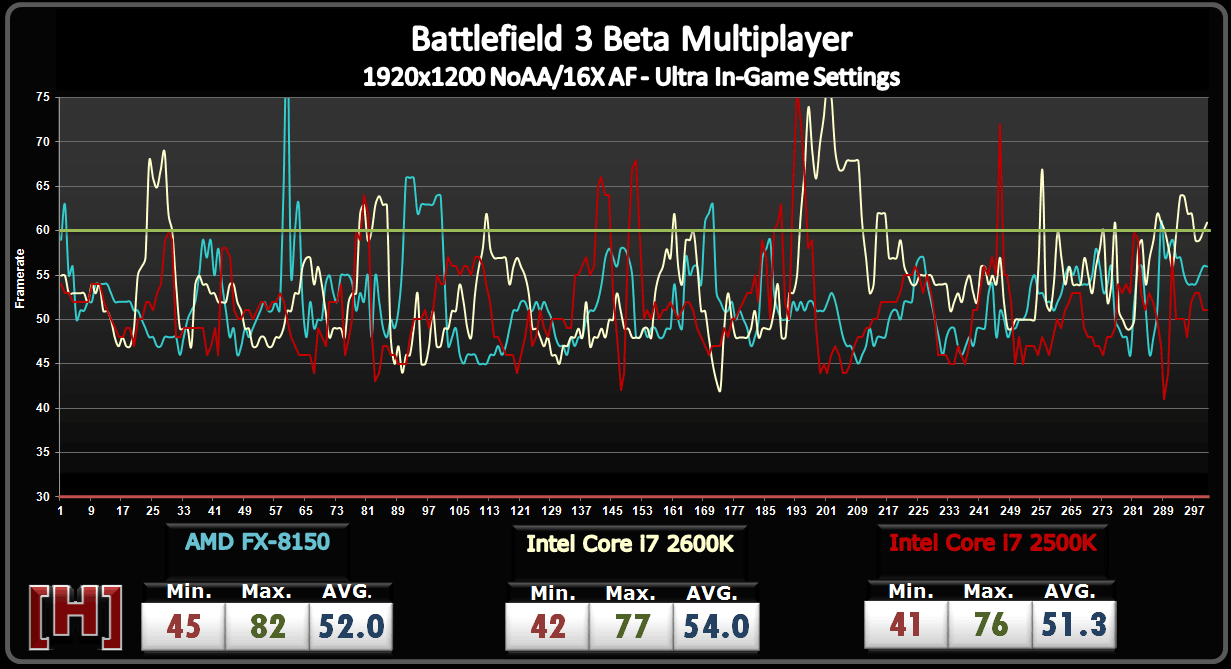Click the y-axis tick label 60
The width and height of the screenshot is (1231, 669).
coord(42,230)
